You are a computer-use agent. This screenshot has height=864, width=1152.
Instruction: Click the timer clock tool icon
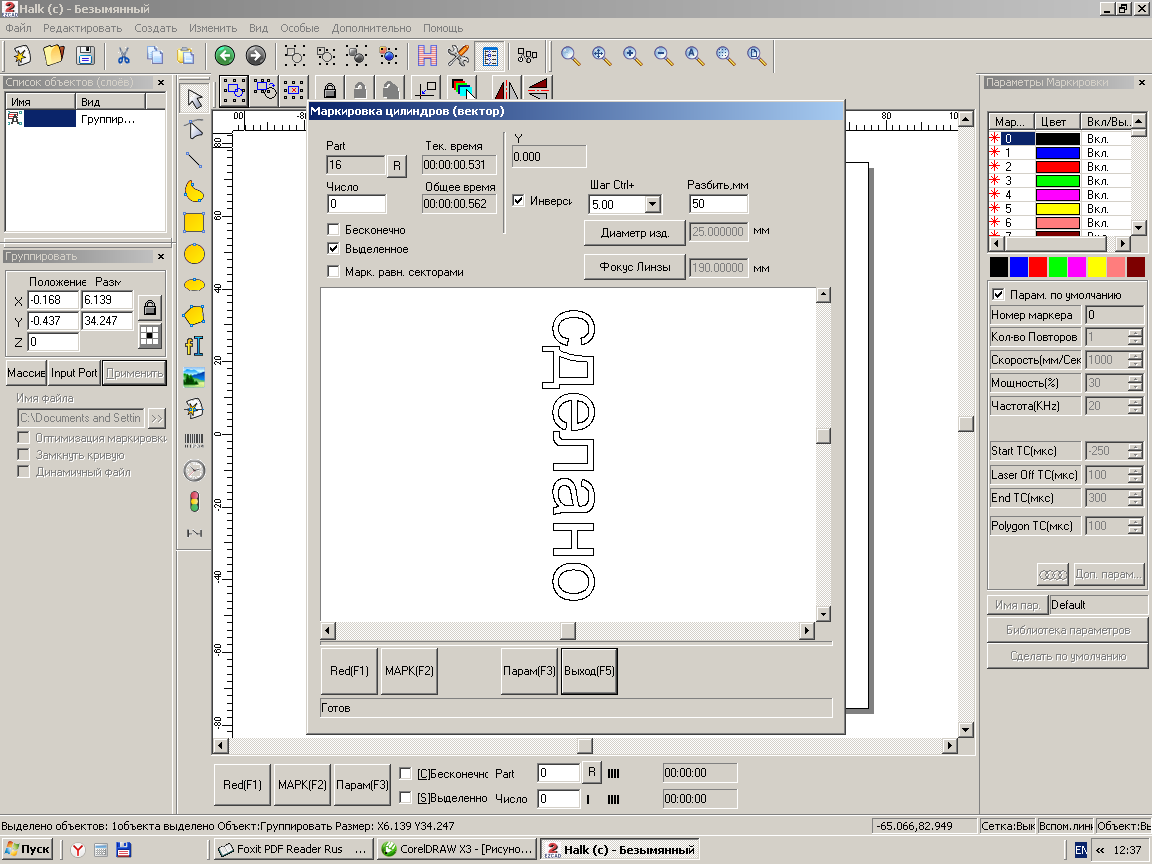[x=194, y=470]
